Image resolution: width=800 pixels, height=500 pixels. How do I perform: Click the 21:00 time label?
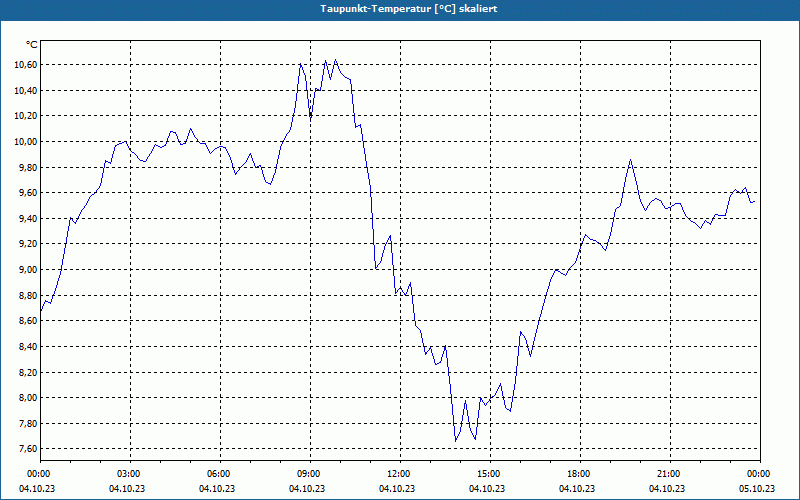tap(667, 474)
